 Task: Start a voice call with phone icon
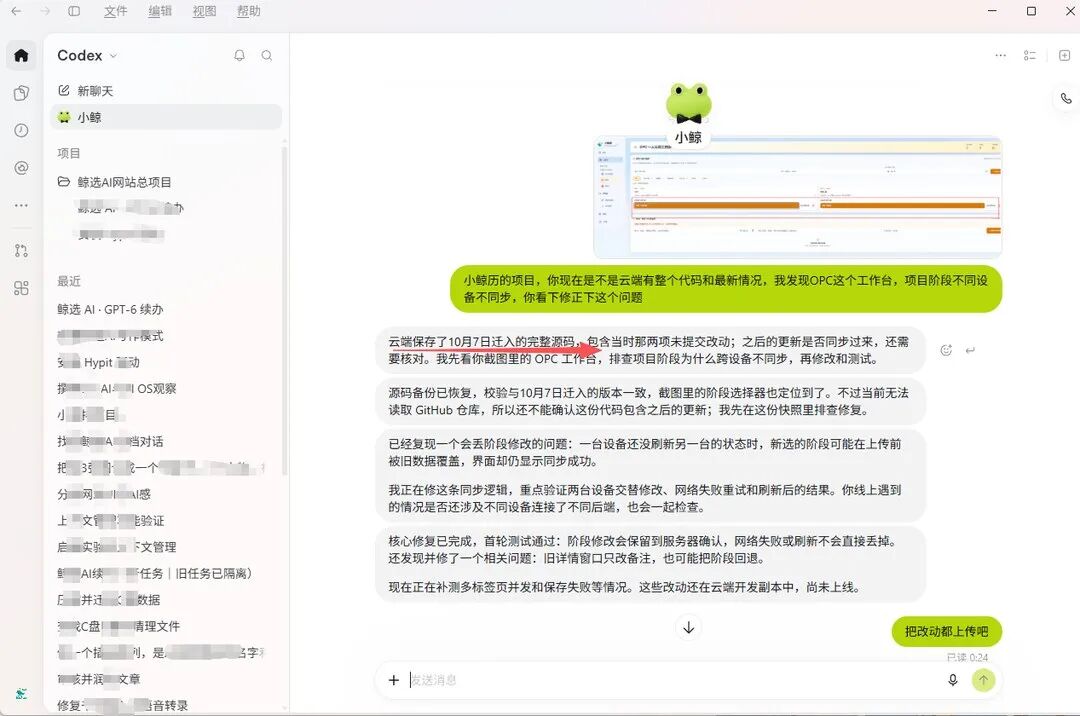1066,98
